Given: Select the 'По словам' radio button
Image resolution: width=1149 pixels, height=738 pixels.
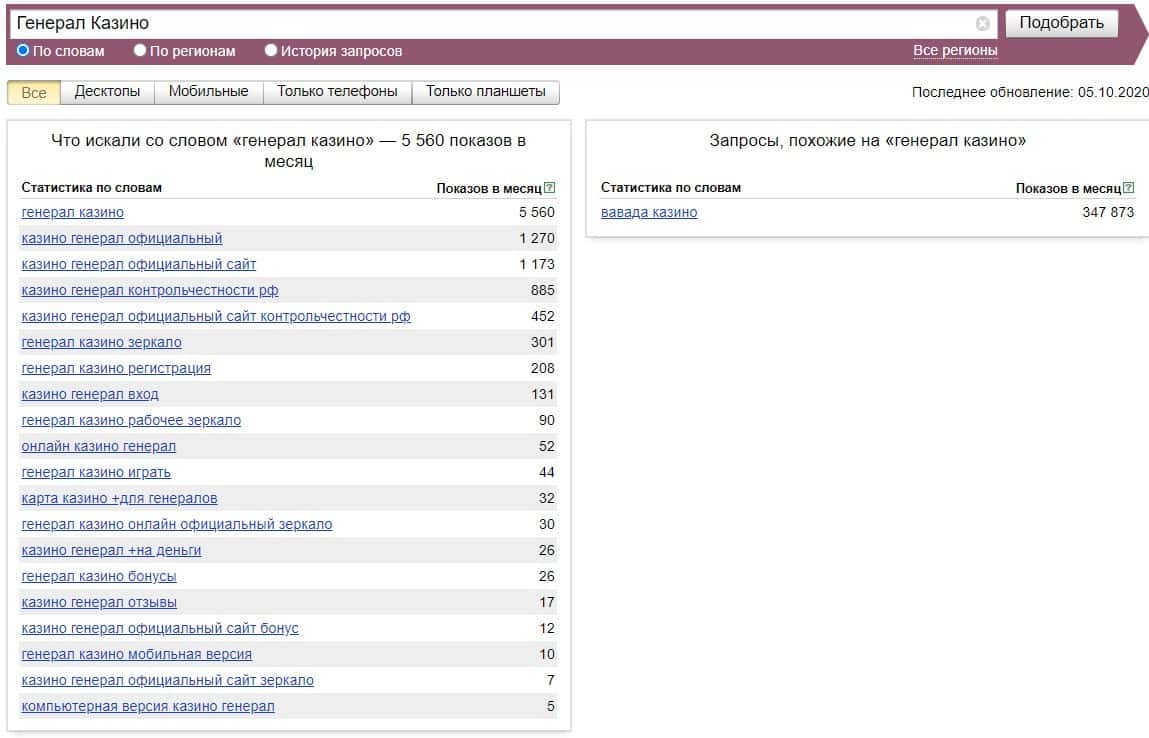Looking at the screenshot, I should [x=24, y=50].
